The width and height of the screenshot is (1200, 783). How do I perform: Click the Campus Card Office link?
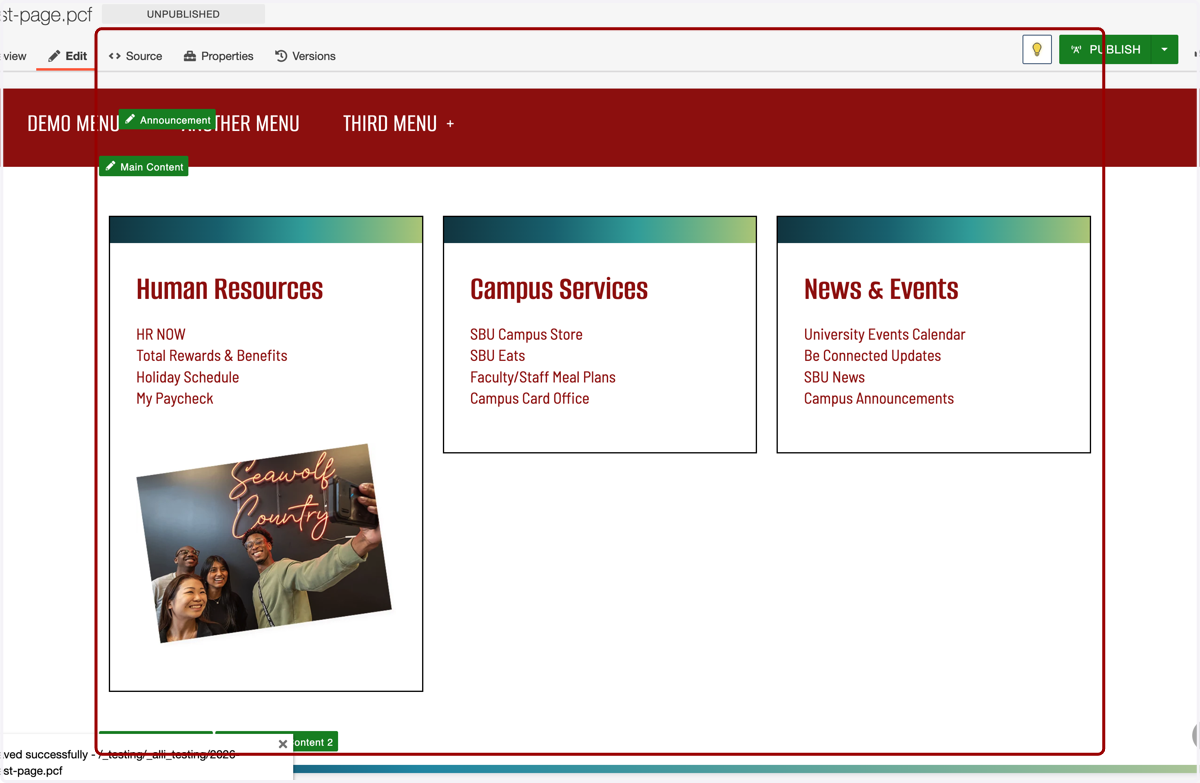[530, 398]
